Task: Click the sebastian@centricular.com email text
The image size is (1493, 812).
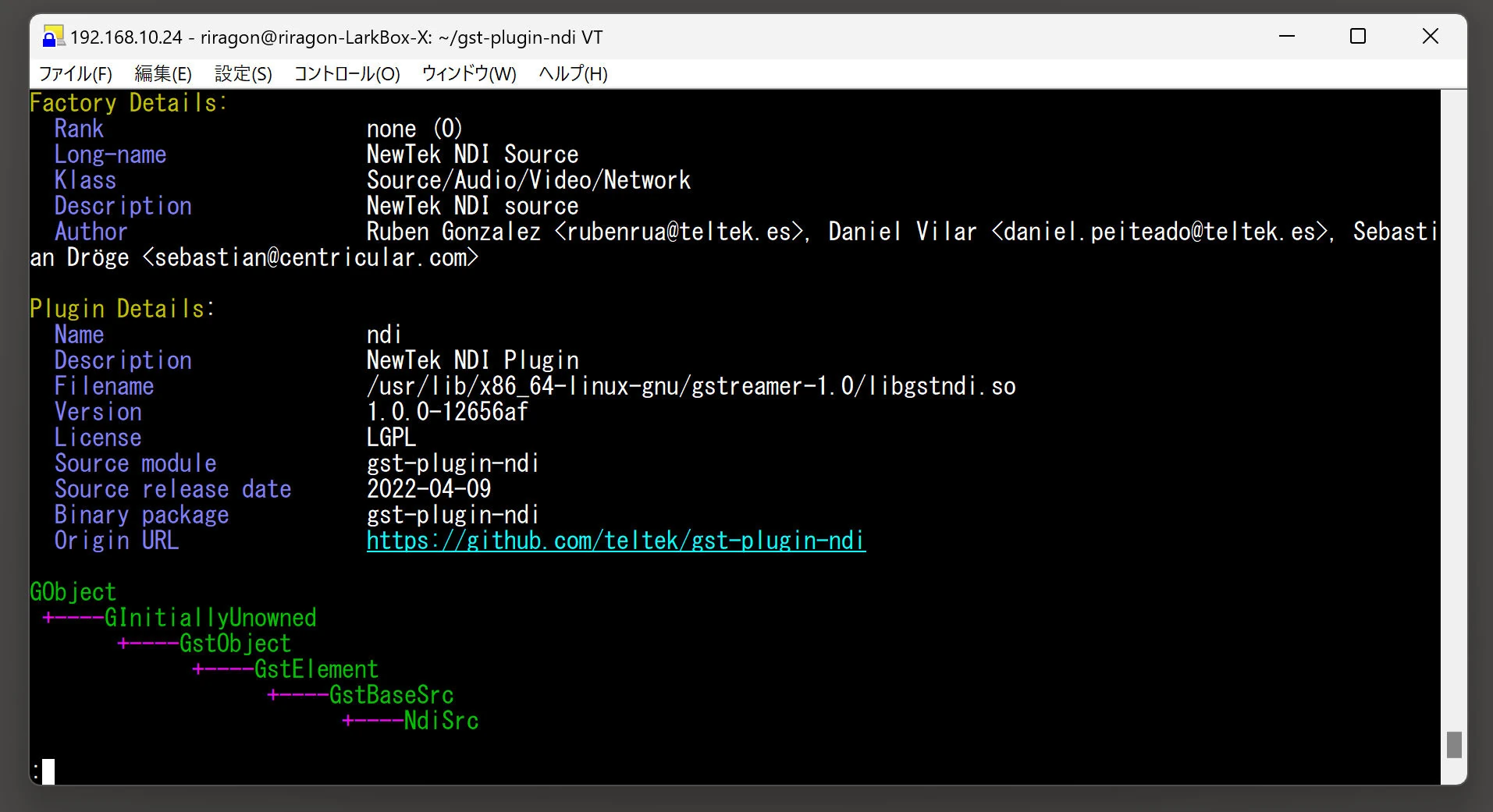Action: click(311, 257)
